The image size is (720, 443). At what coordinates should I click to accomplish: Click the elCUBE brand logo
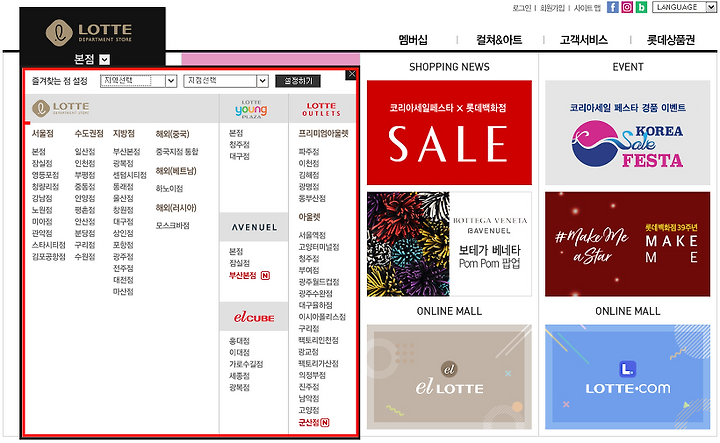click(x=254, y=317)
